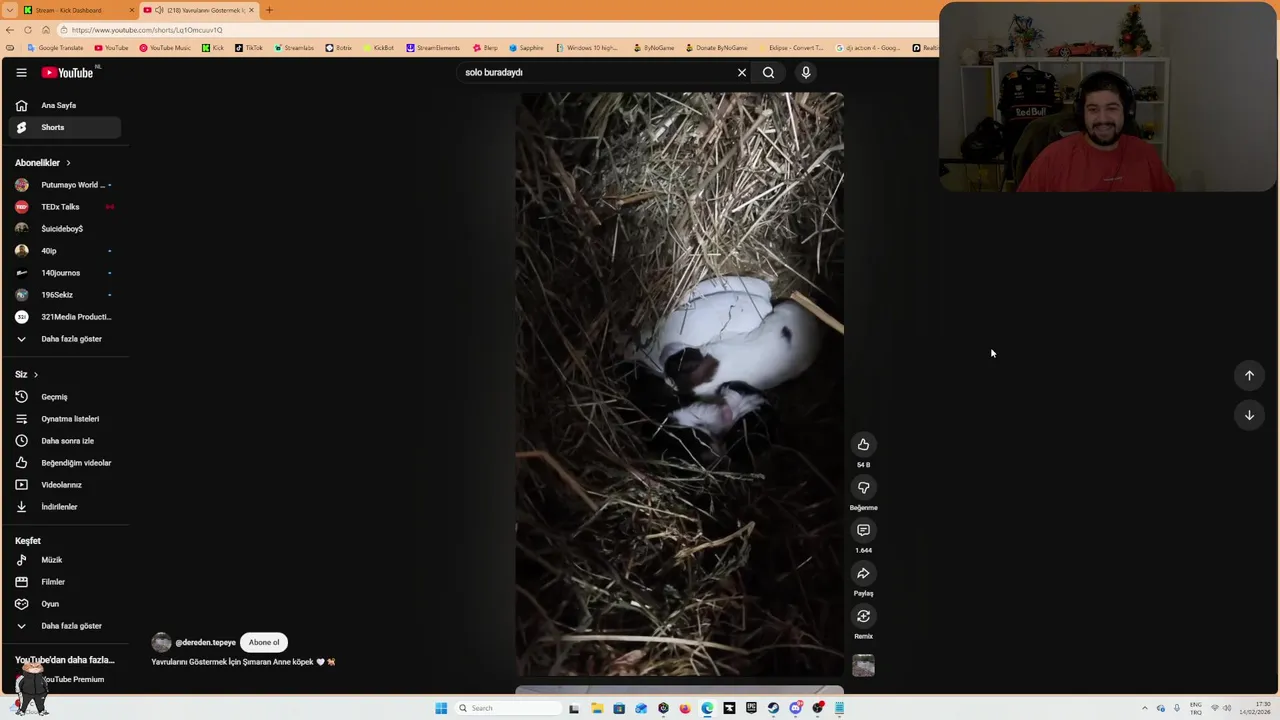
Task: Like the short with thumbs up
Action: (863, 445)
